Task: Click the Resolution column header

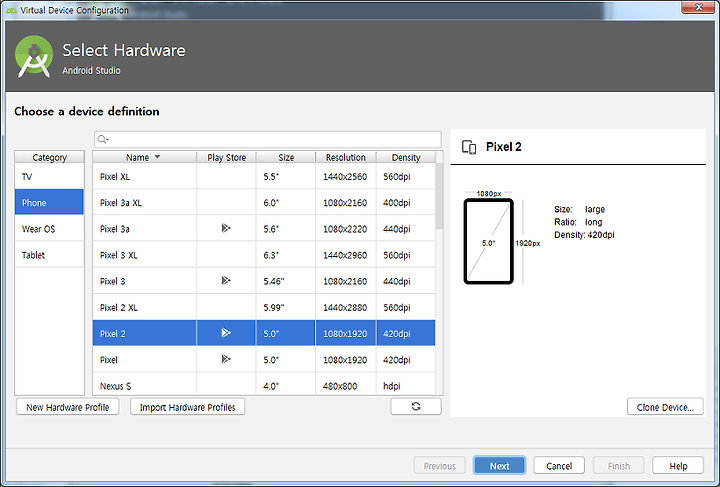Action: coord(346,157)
